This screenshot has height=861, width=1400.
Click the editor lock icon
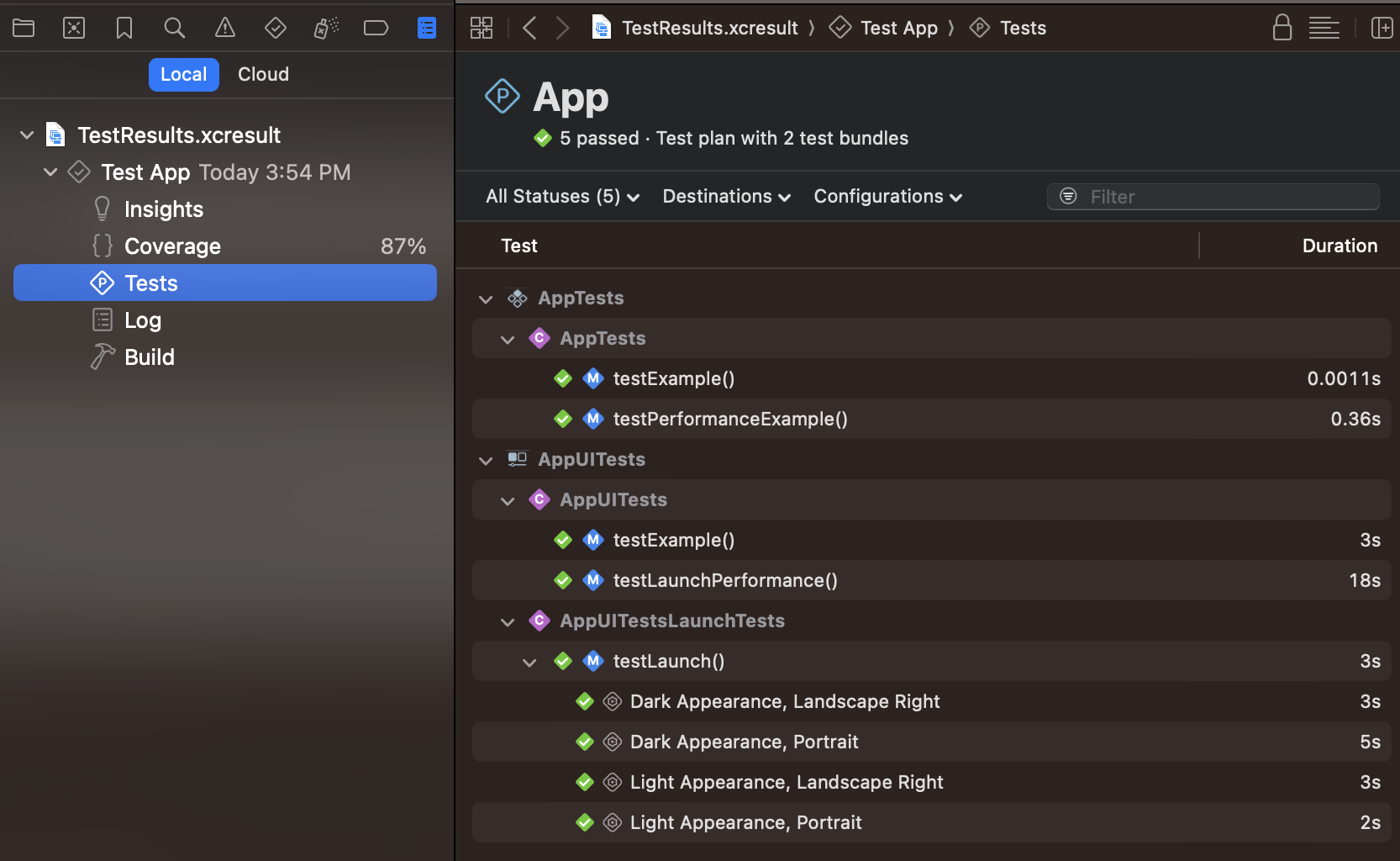pyautogui.click(x=1282, y=27)
